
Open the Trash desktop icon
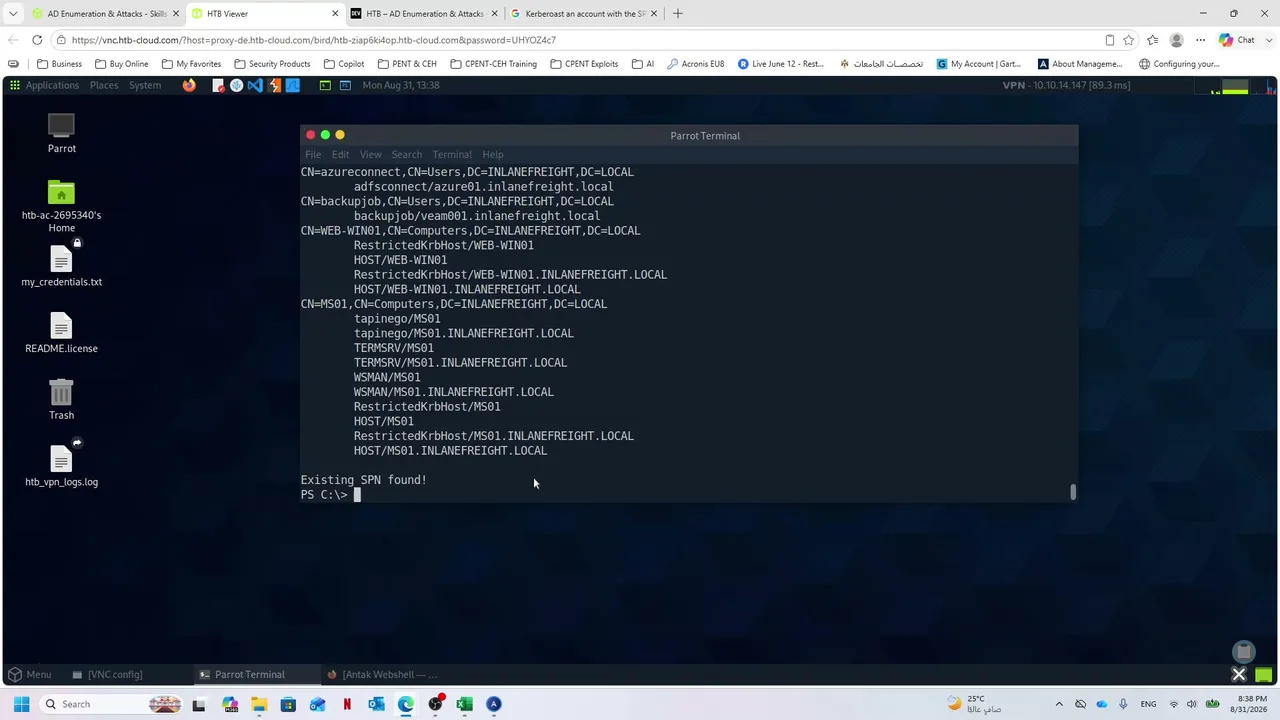coord(61,398)
